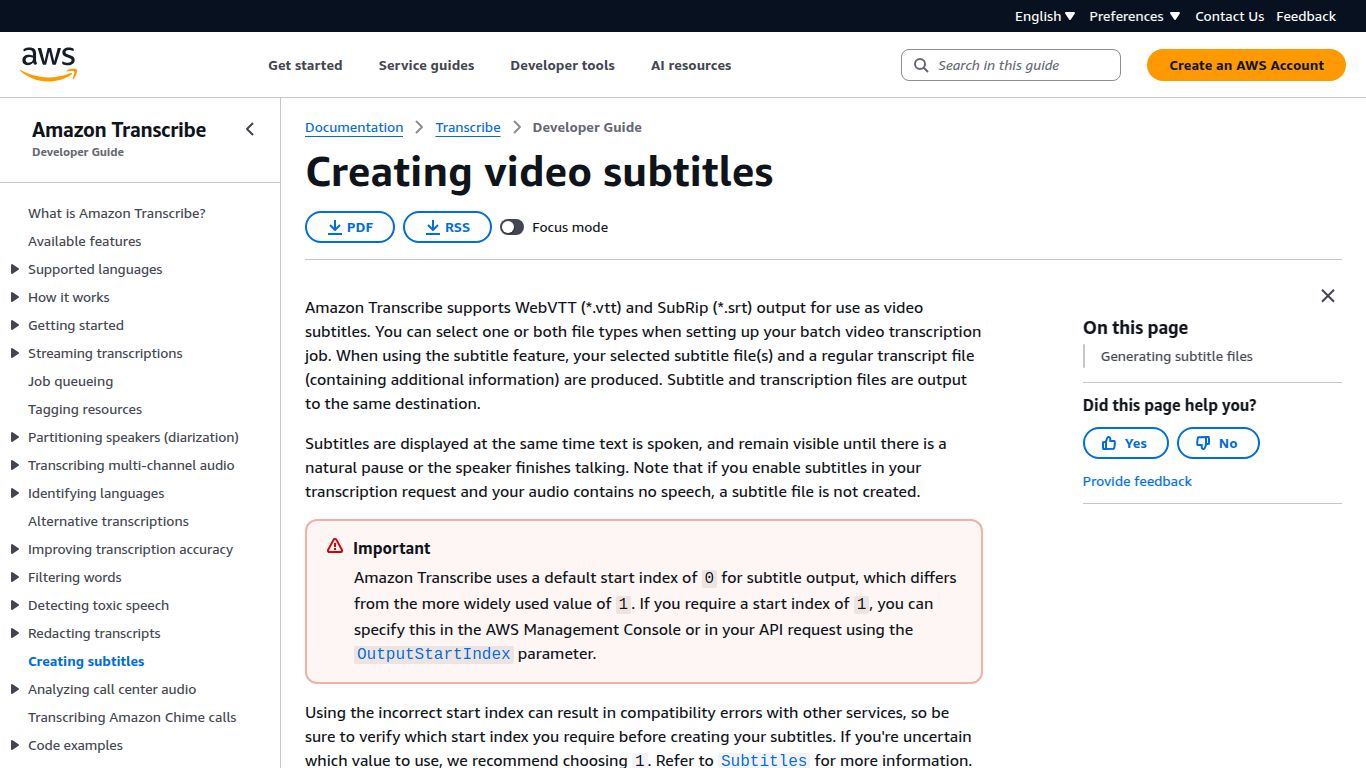Dismiss the On this page panel with the X

click(1327, 296)
